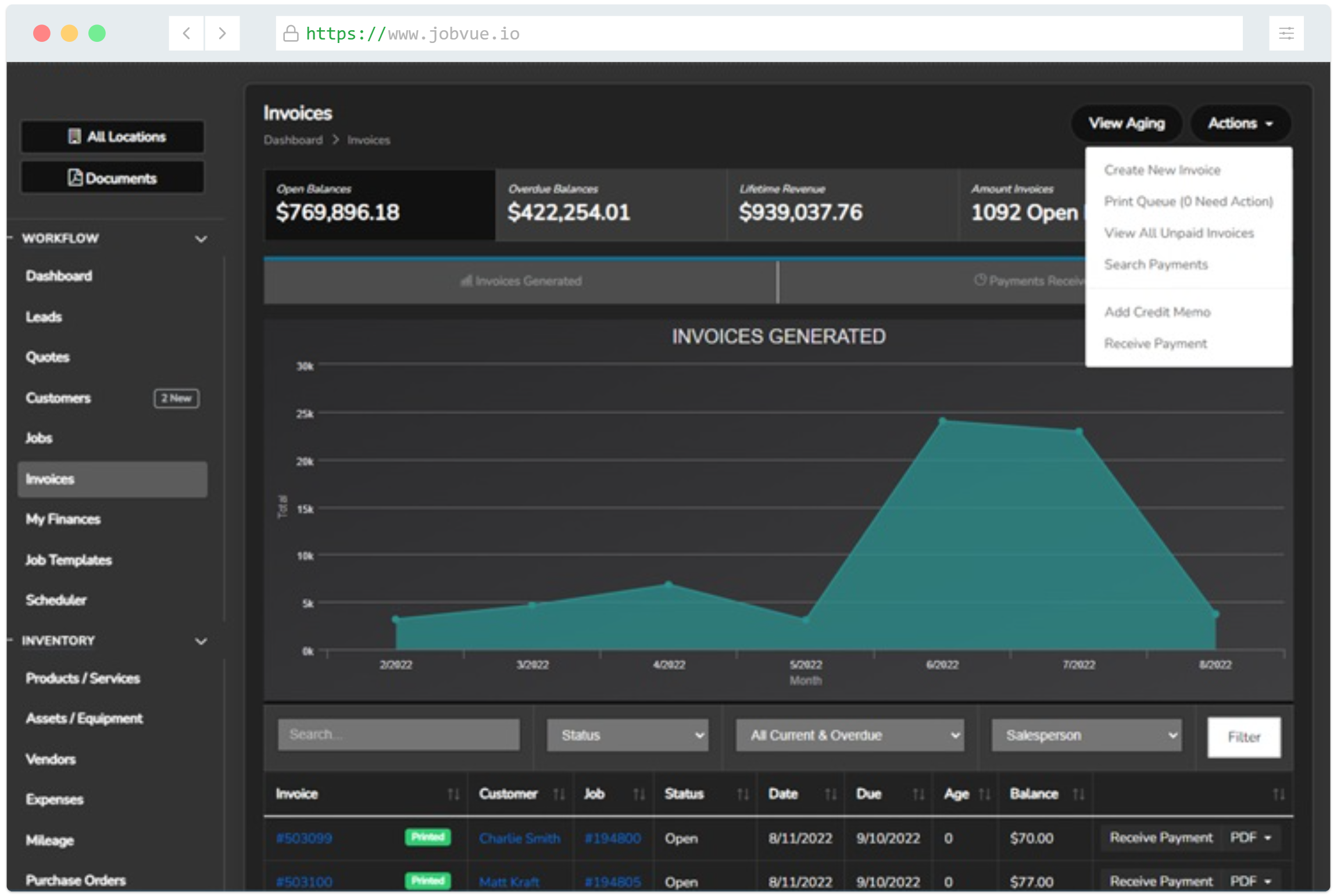Collapse the INVENTORY section chevron
The width and height of the screenshot is (1337, 896).
pyautogui.click(x=201, y=641)
